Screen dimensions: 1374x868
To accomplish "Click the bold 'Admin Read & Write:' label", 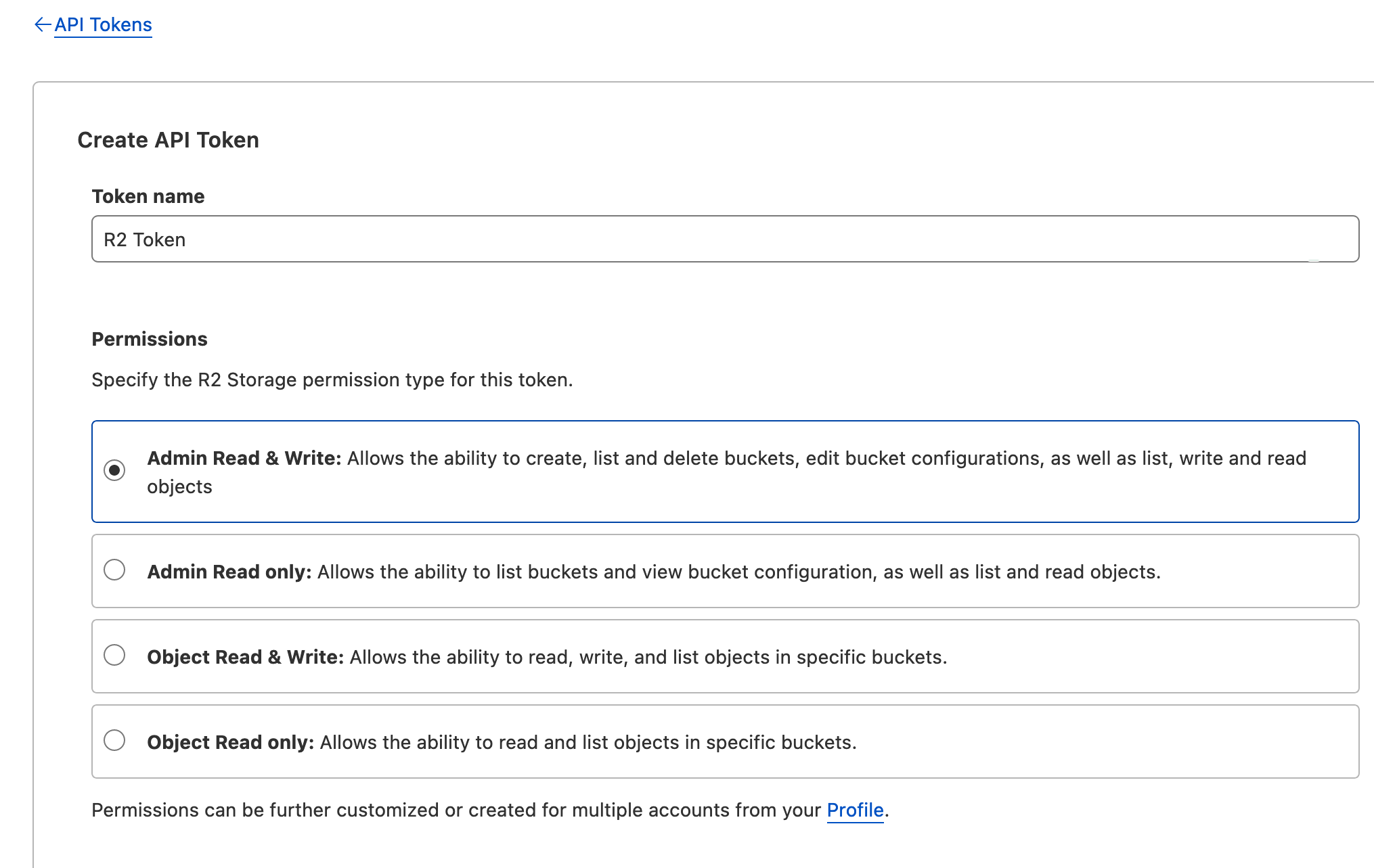I will pos(244,459).
